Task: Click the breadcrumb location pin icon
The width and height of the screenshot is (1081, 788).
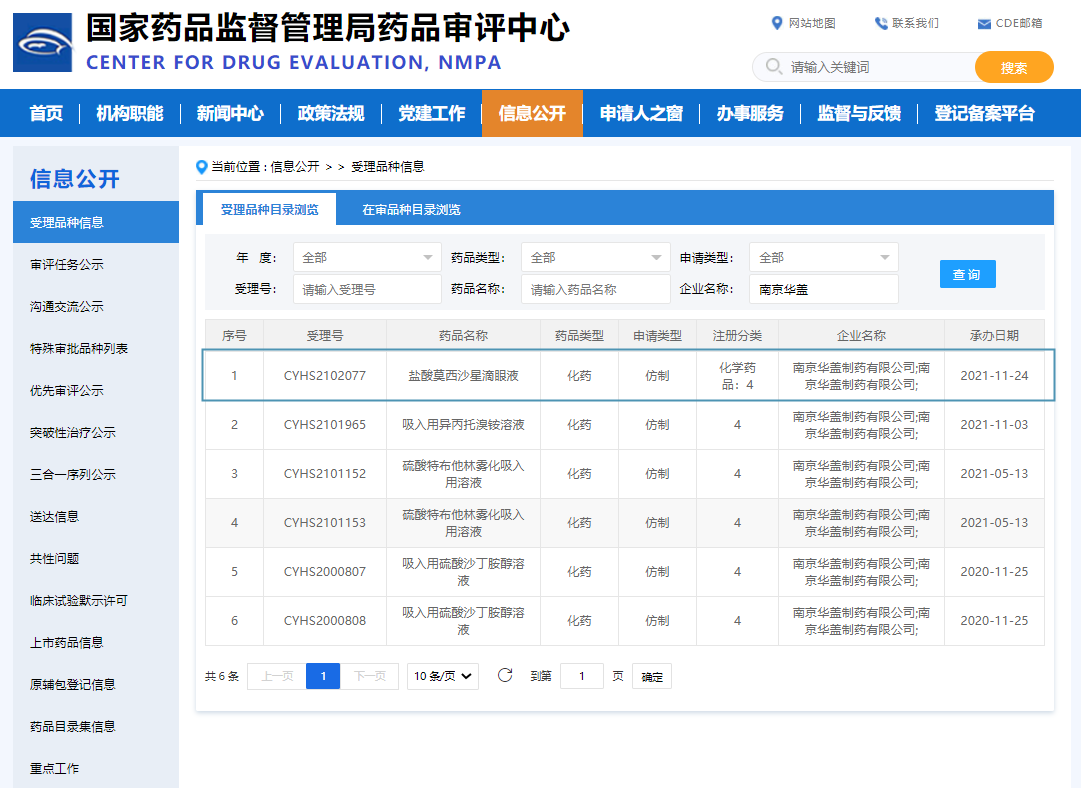Action: coord(202,166)
